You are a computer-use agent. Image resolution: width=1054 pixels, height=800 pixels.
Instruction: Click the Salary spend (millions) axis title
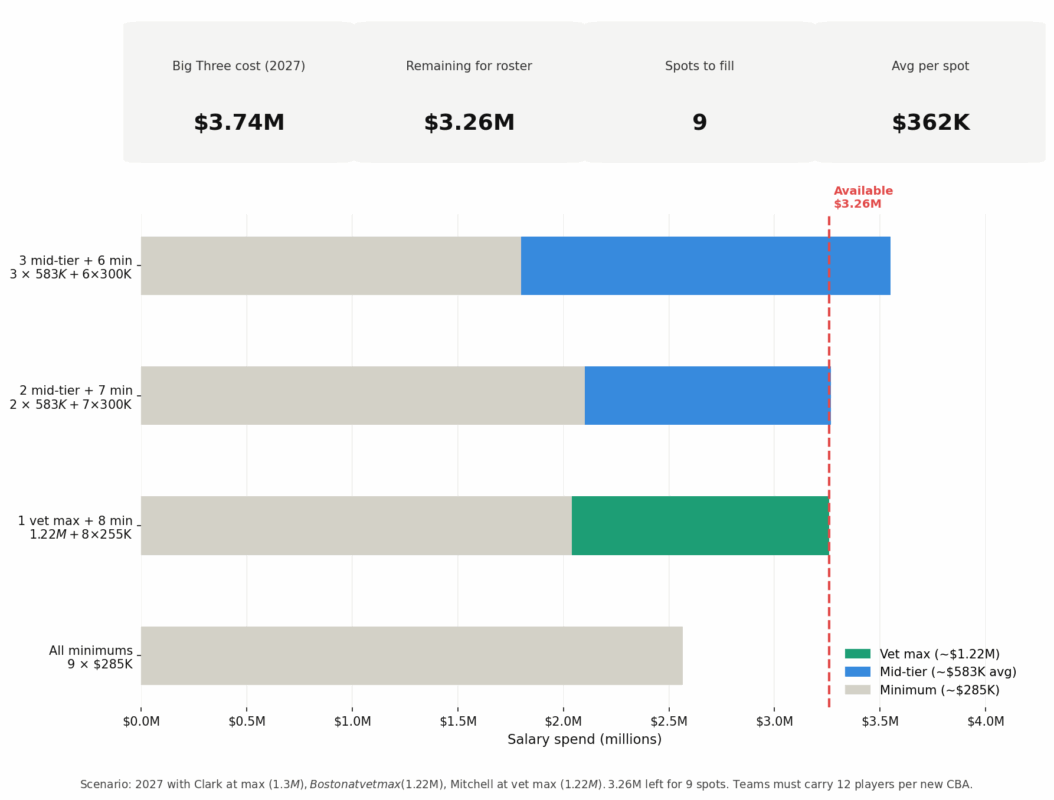[584, 740]
